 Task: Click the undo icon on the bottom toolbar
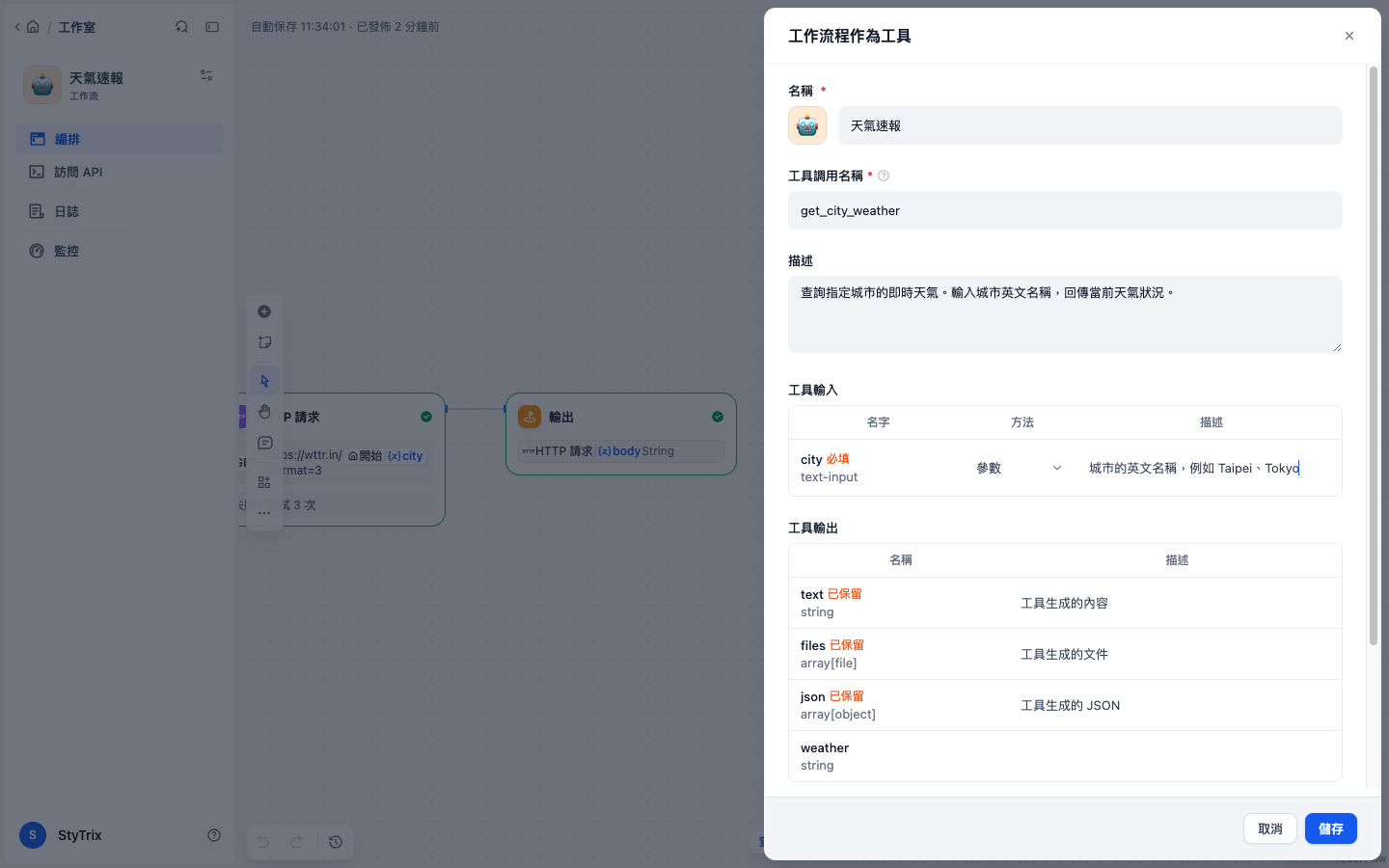coord(262,842)
